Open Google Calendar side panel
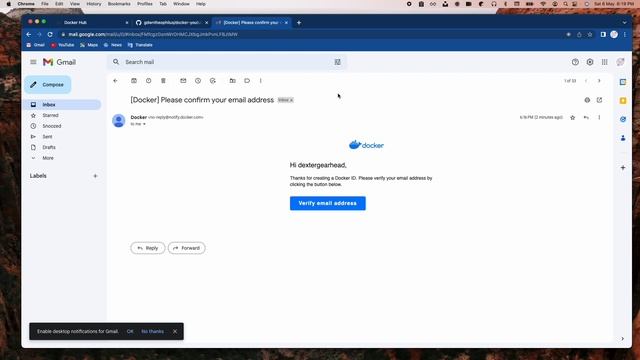640x360 pixels. pyautogui.click(x=623, y=82)
